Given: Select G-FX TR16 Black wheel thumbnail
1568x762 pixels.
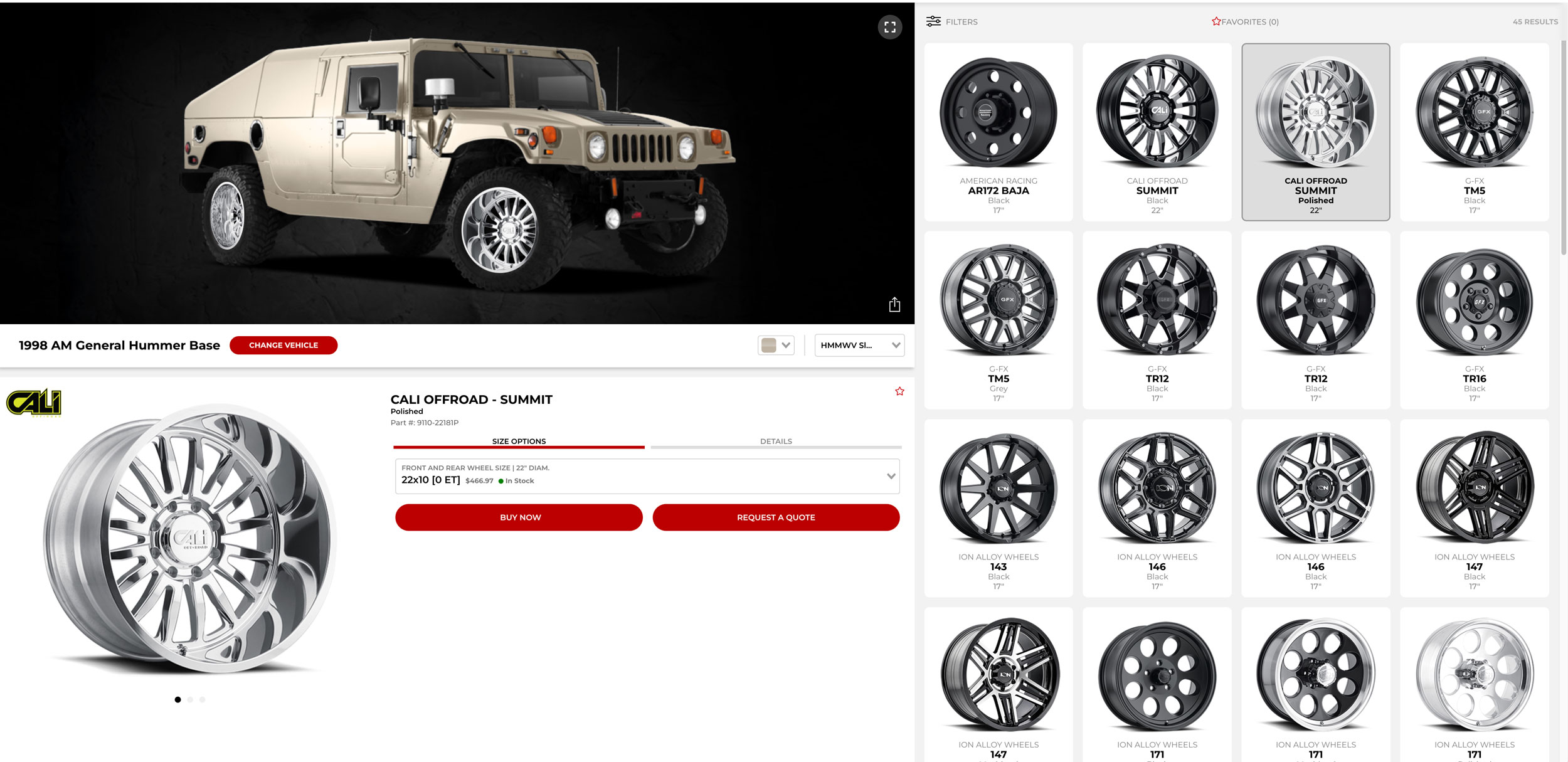Looking at the screenshot, I should pos(1474,320).
